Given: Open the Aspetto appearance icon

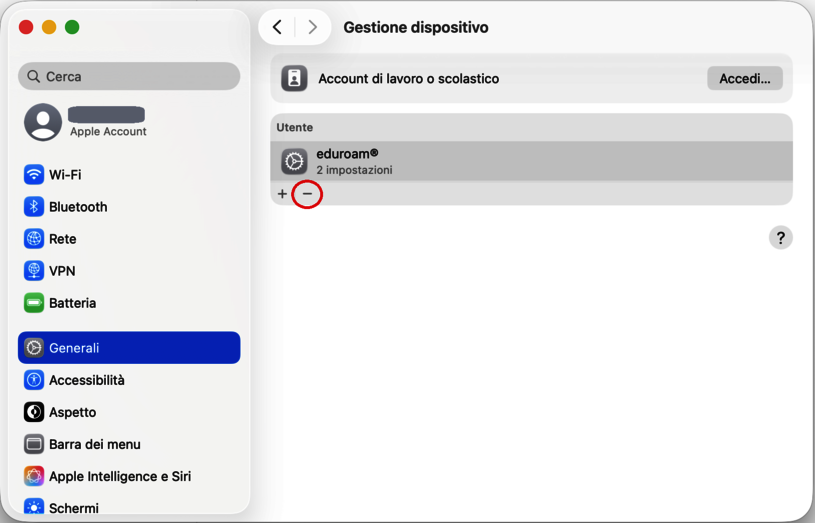Looking at the screenshot, I should (34, 412).
